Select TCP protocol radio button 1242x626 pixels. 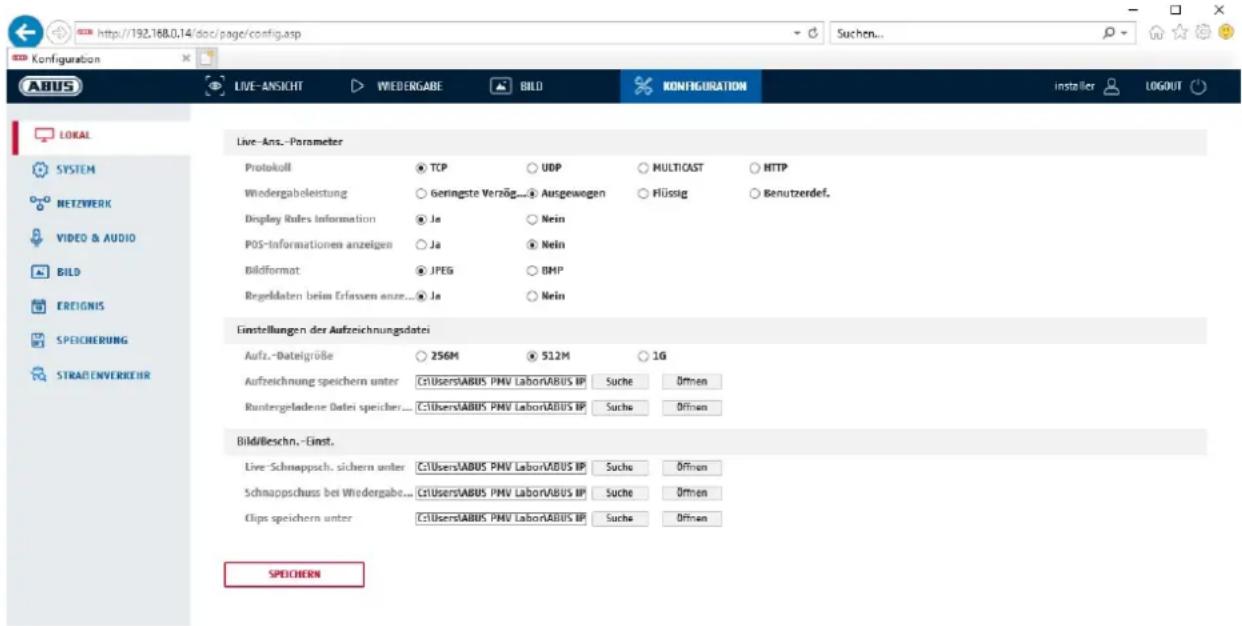[x=421, y=169]
